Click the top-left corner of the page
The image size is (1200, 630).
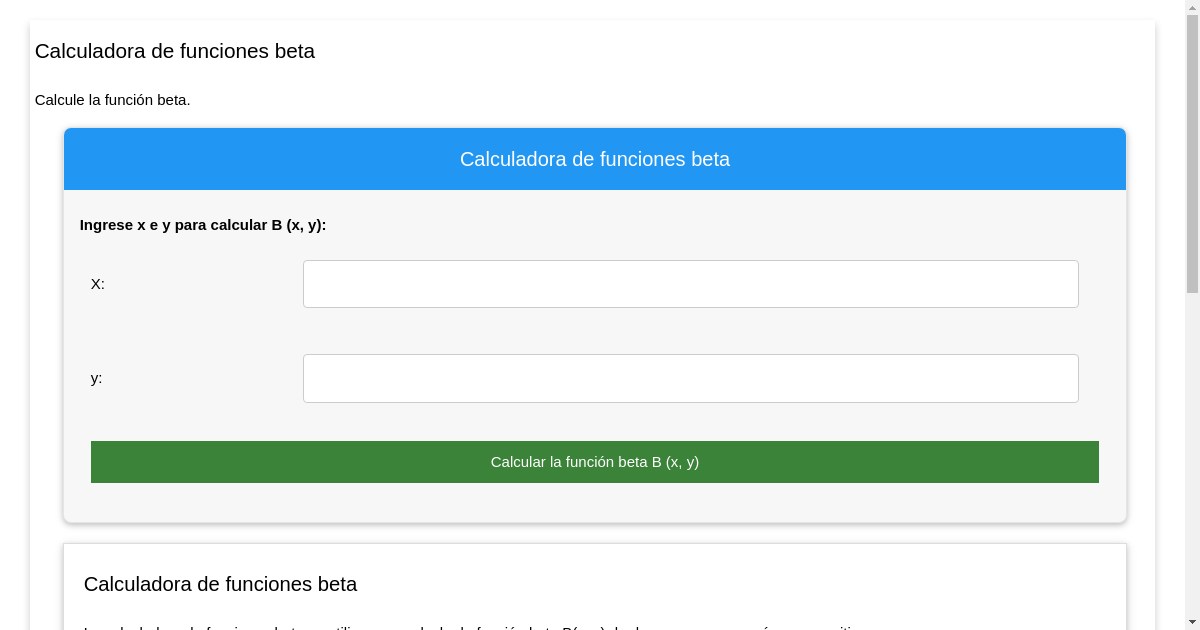tap(10, 10)
